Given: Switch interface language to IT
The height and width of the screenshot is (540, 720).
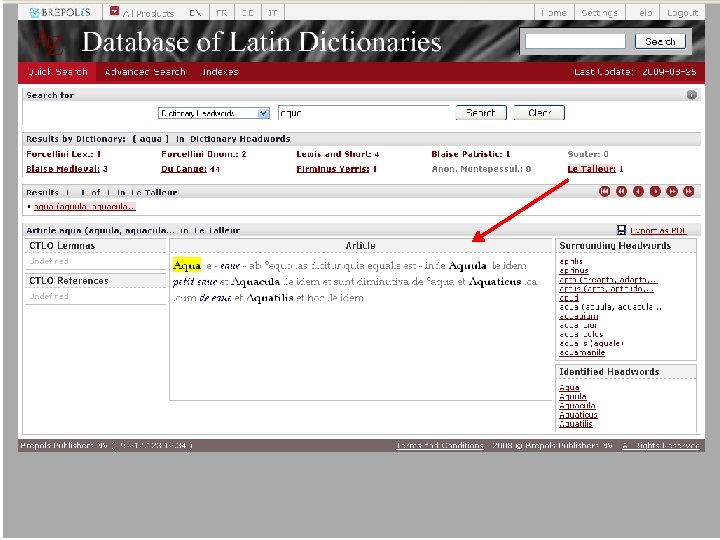Looking at the screenshot, I should (x=273, y=13).
